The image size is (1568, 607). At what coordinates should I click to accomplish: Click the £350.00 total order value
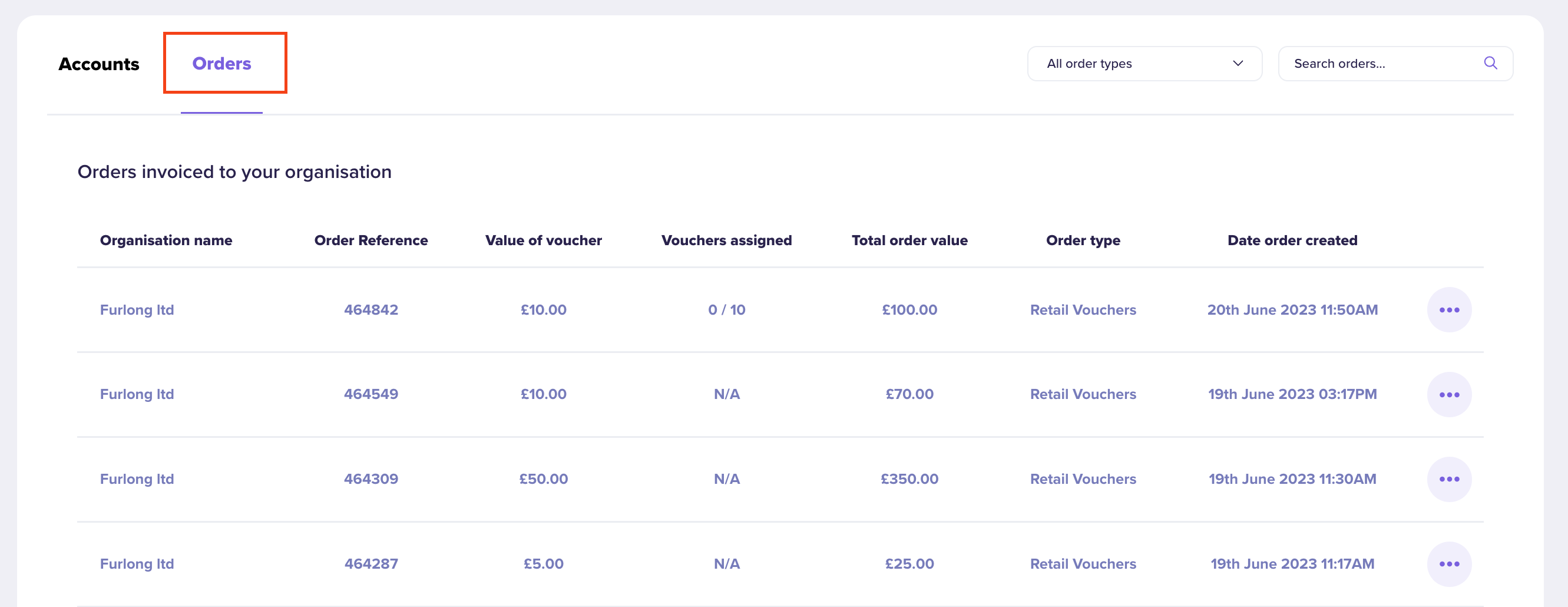pyautogui.click(x=909, y=479)
